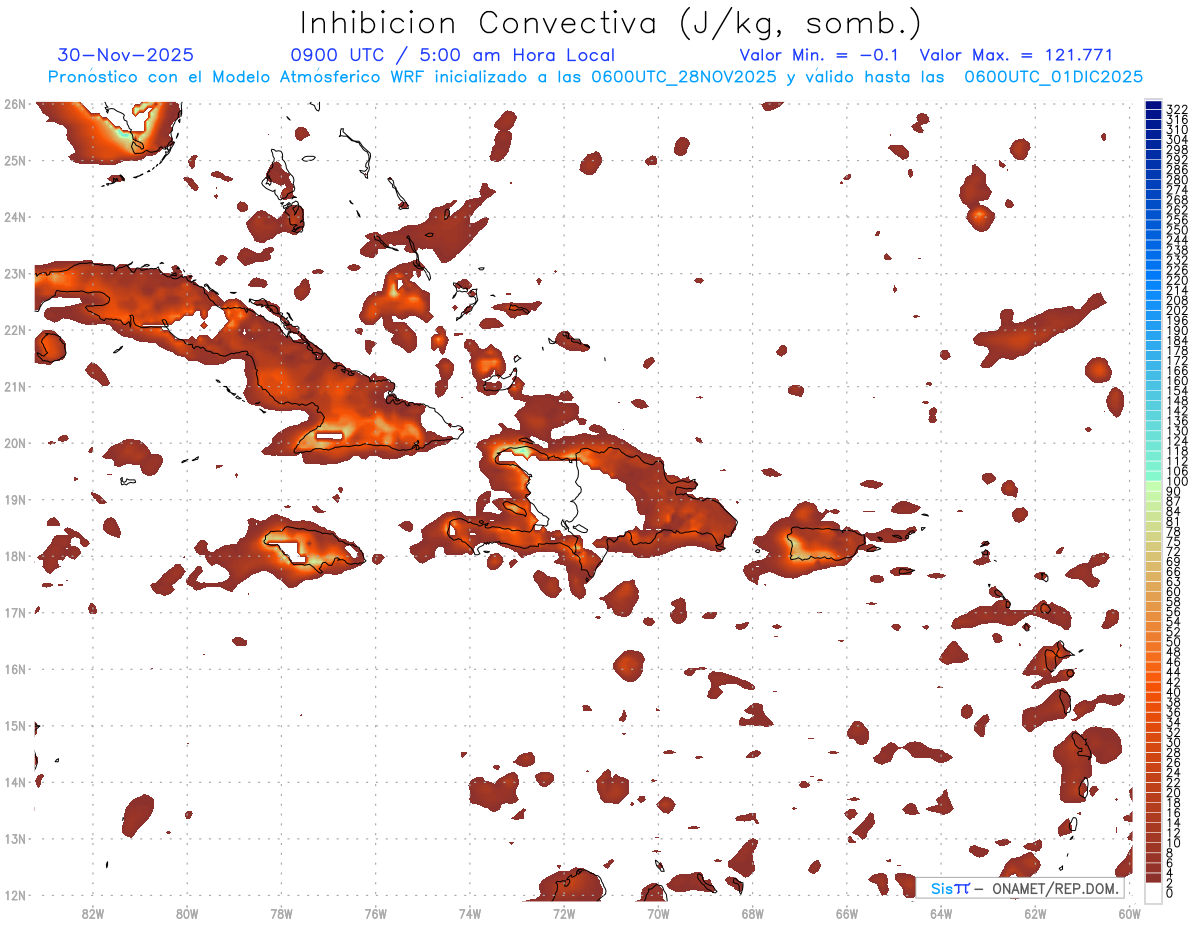Viewport: 1200px width, 927px height.
Task: Click the '13N' latitude label
Action: point(14,838)
